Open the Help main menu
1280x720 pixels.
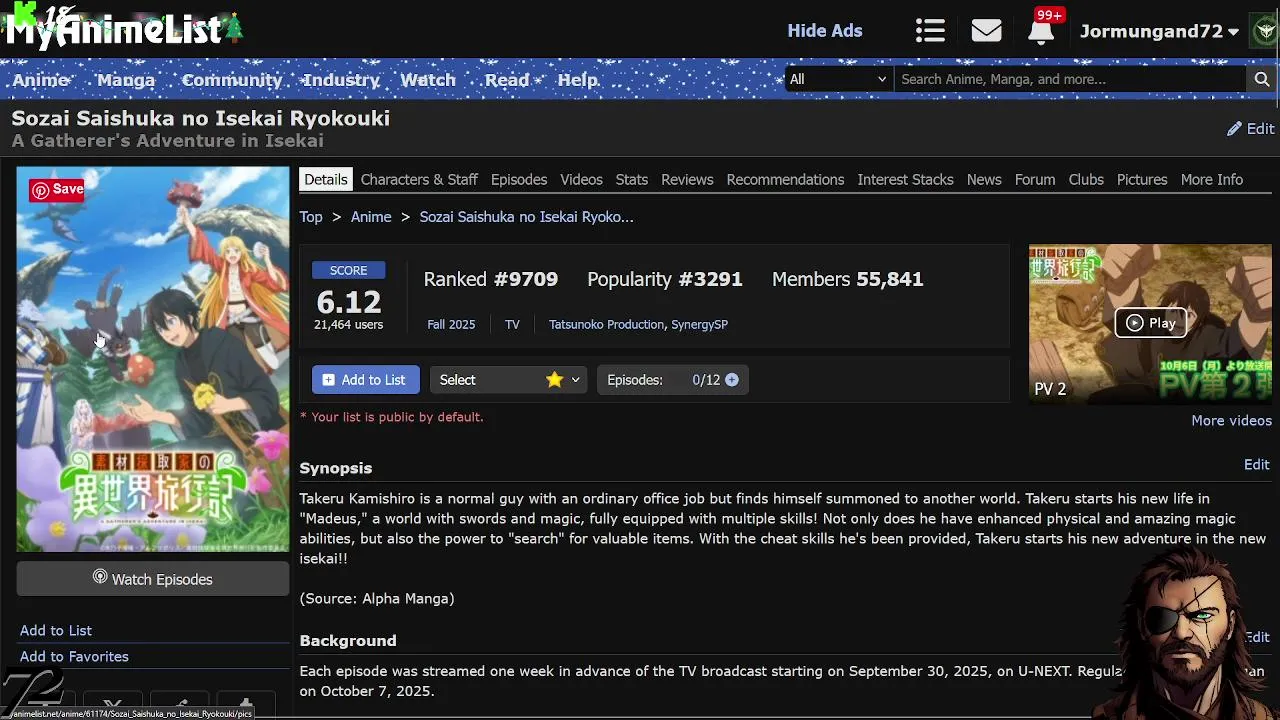(578, 80)
